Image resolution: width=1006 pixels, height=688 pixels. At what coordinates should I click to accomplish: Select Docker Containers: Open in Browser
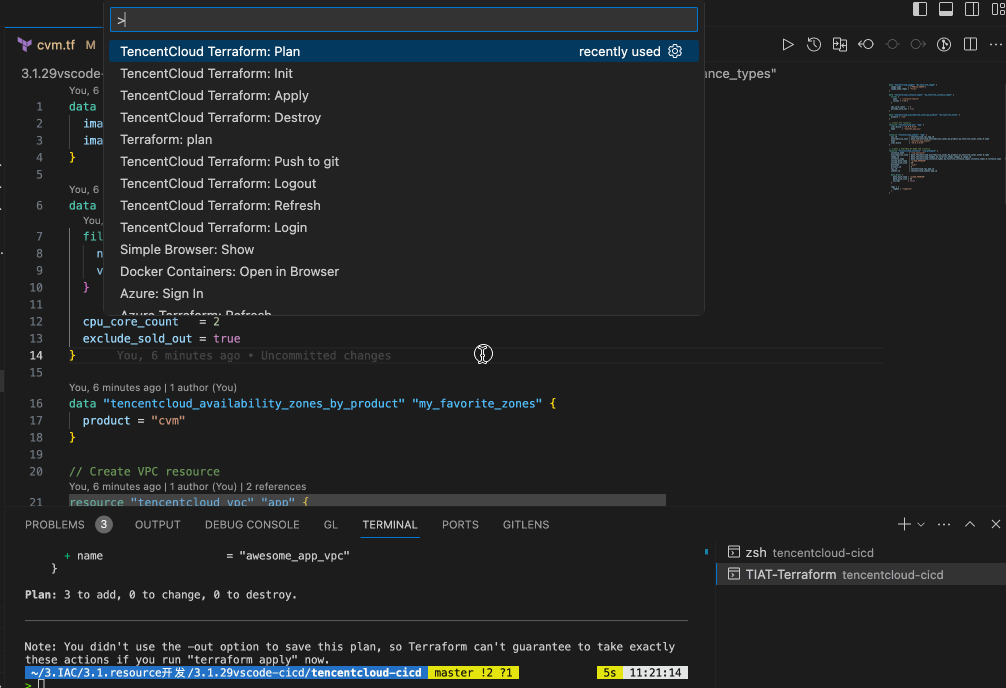point(404,271)
